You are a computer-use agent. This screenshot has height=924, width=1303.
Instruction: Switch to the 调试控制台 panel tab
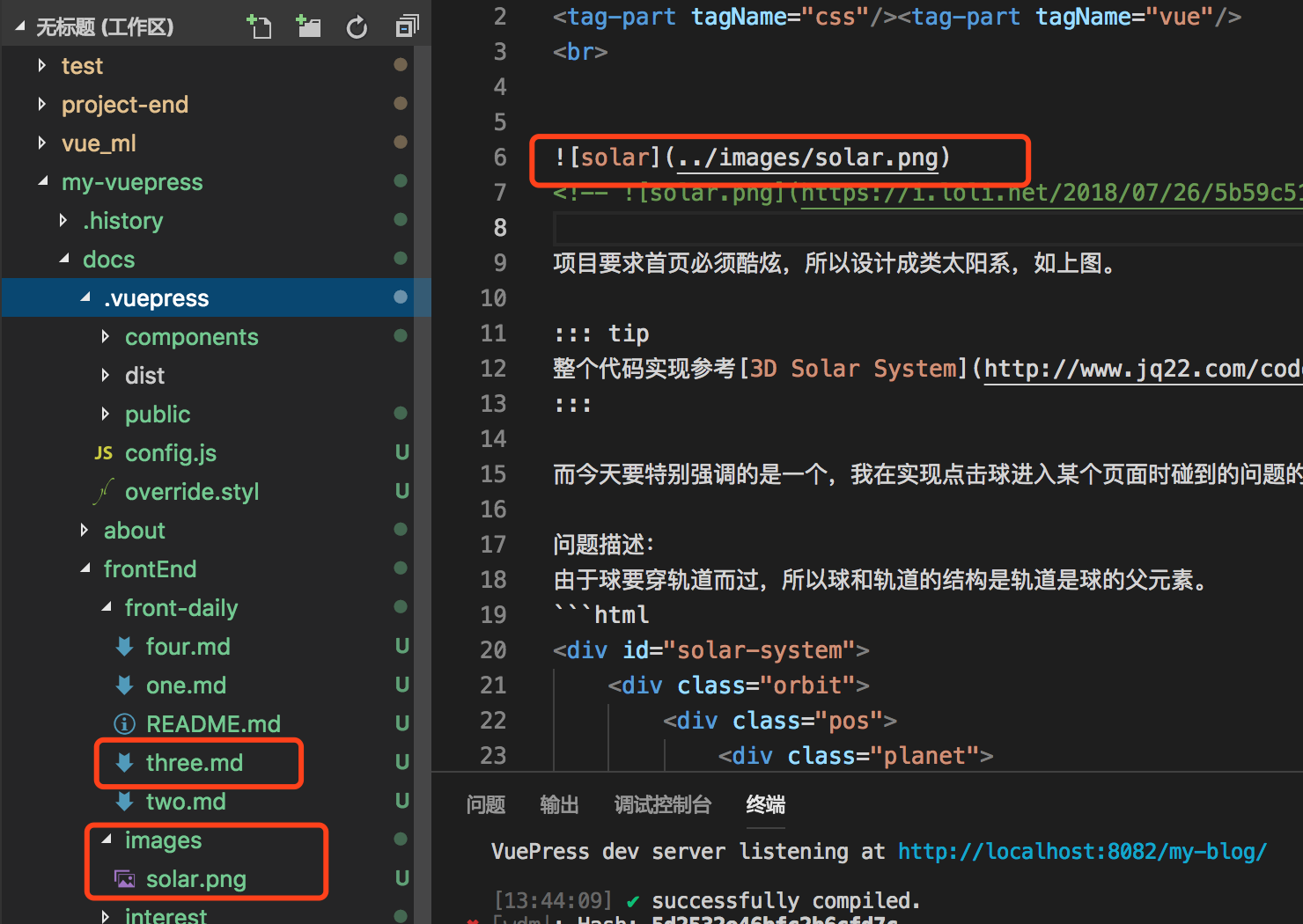click(x=662, y=804)
